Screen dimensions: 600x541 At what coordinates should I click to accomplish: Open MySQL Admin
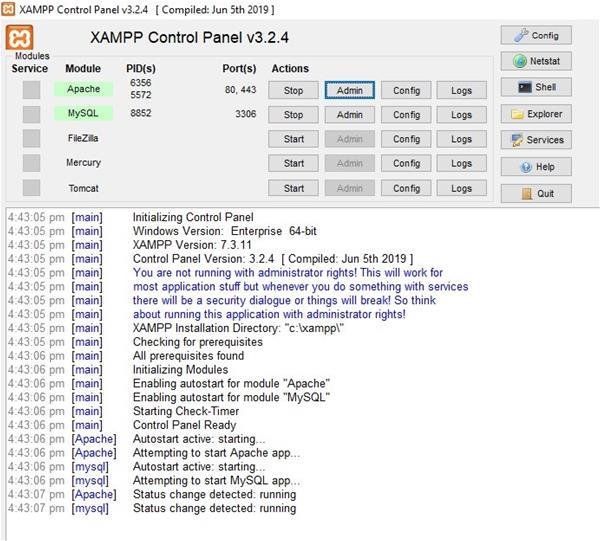(x=350, y=114)
